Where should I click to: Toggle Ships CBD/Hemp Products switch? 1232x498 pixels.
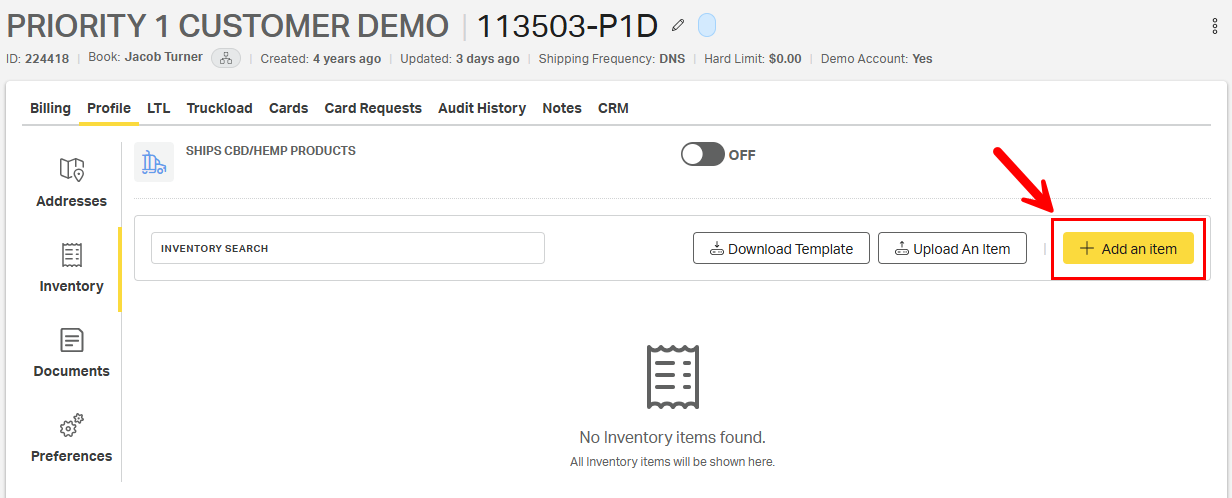pyautogui.click(x=703, y=155)
